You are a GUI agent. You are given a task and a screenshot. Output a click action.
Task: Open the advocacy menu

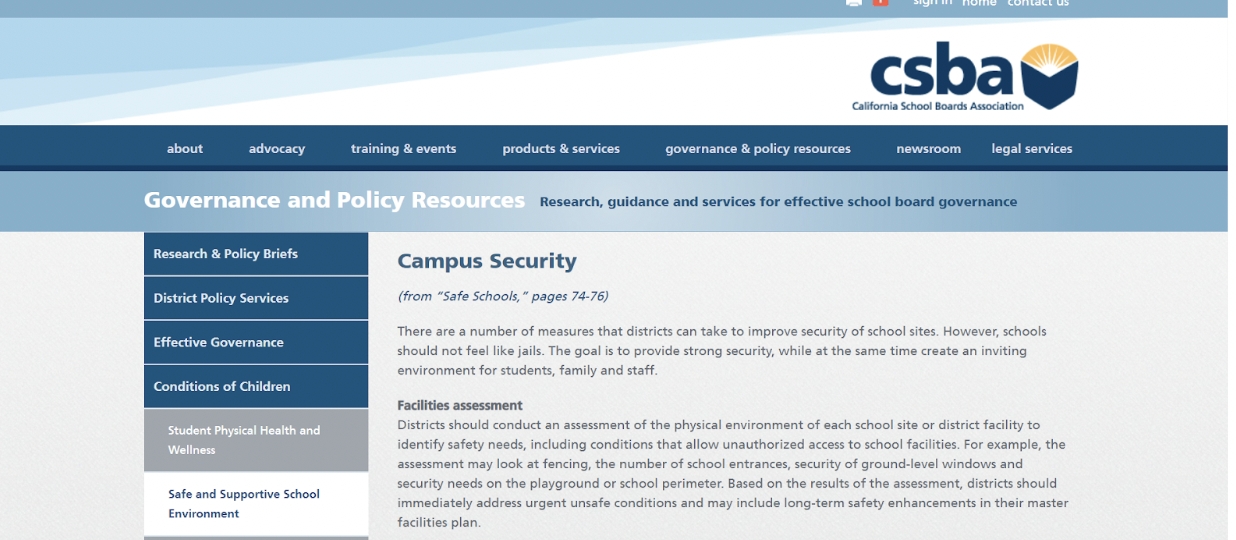(277, 148)
